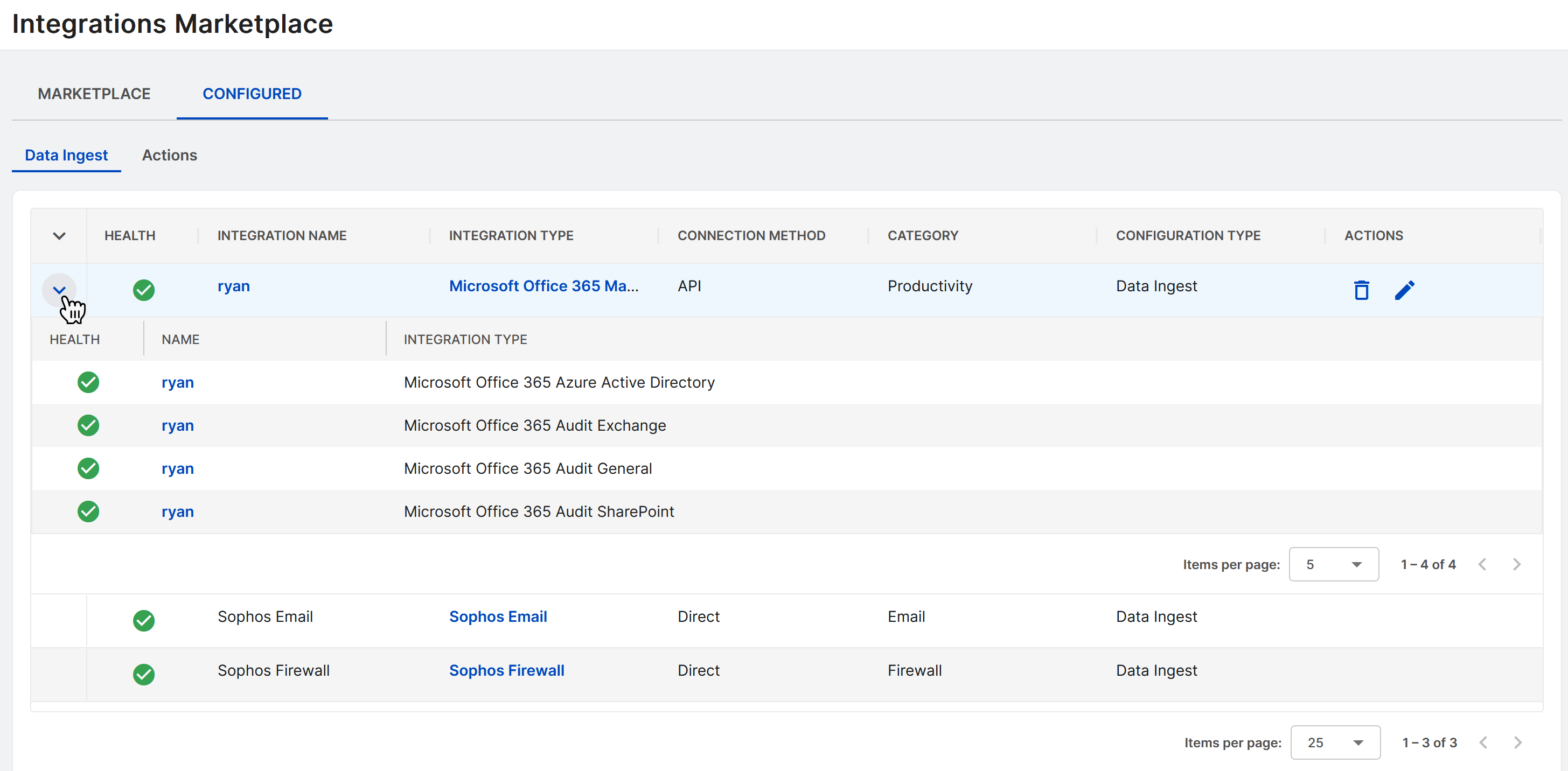Click the '1 – 3 of 3' range label

coord(1429,742)
